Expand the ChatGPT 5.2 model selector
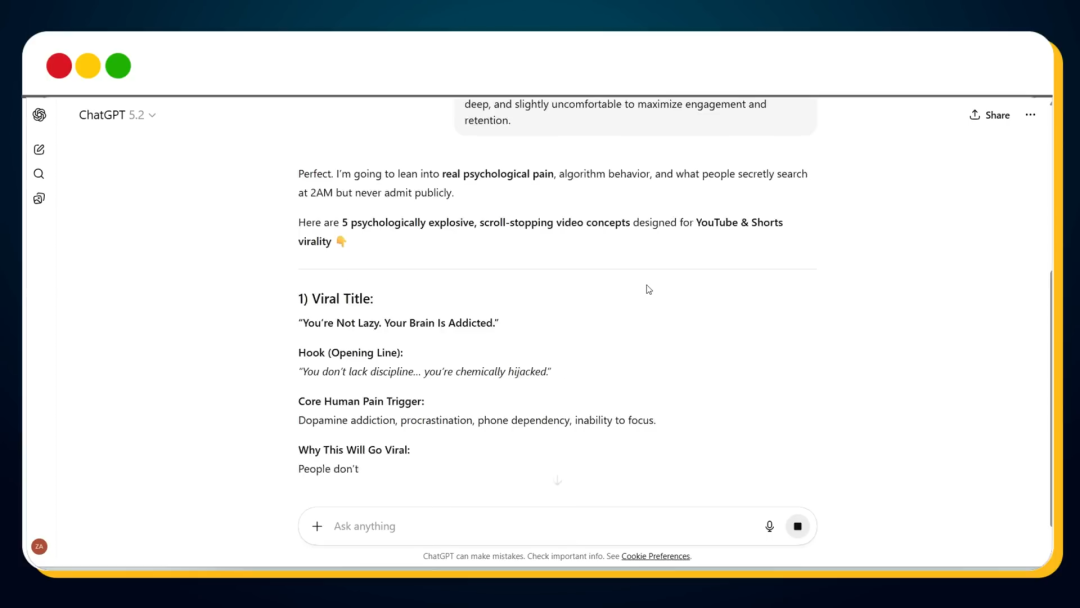 [x=117, y=115]
